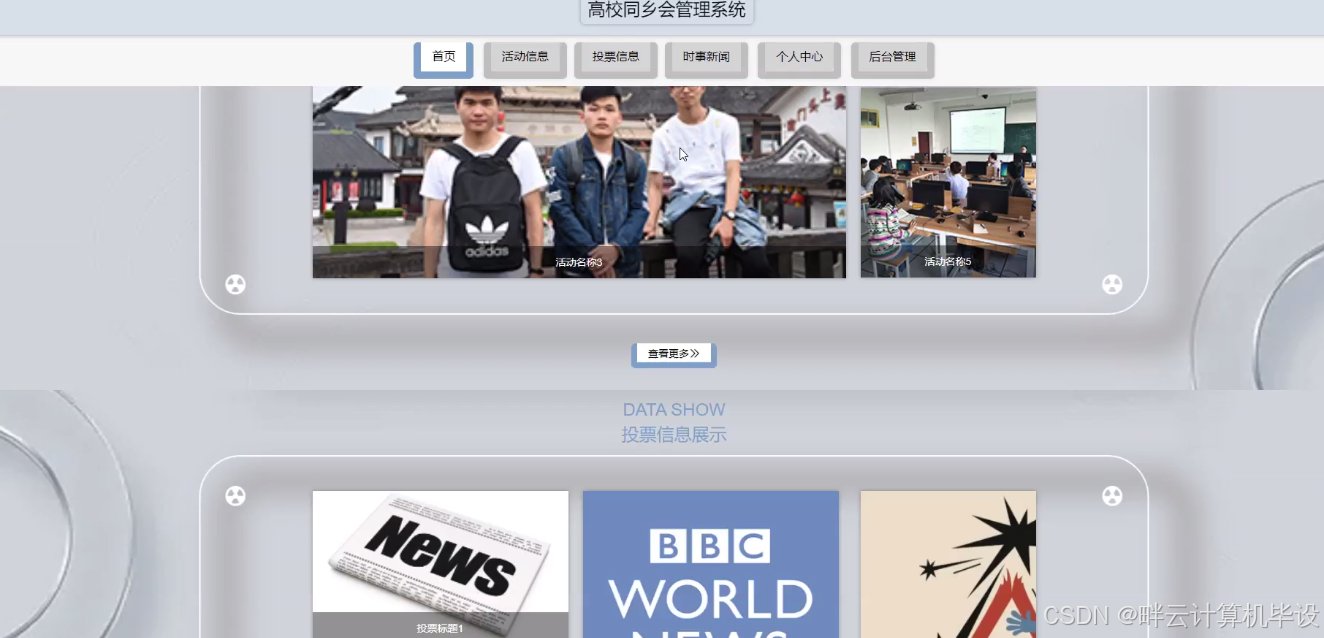Go to the 后台管理 tab
This screenshot has width=1324, height=638.
coord(892,59)
